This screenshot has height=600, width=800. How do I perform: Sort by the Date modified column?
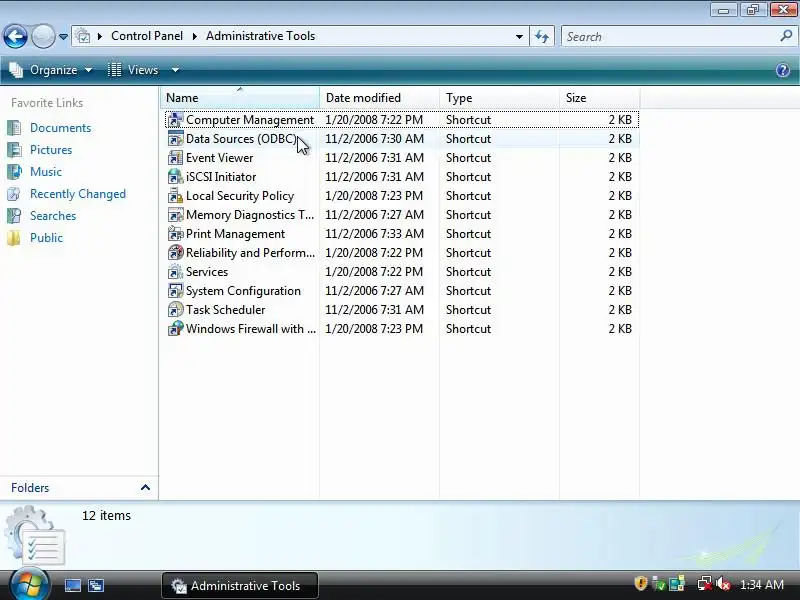[x=380, y=97]
